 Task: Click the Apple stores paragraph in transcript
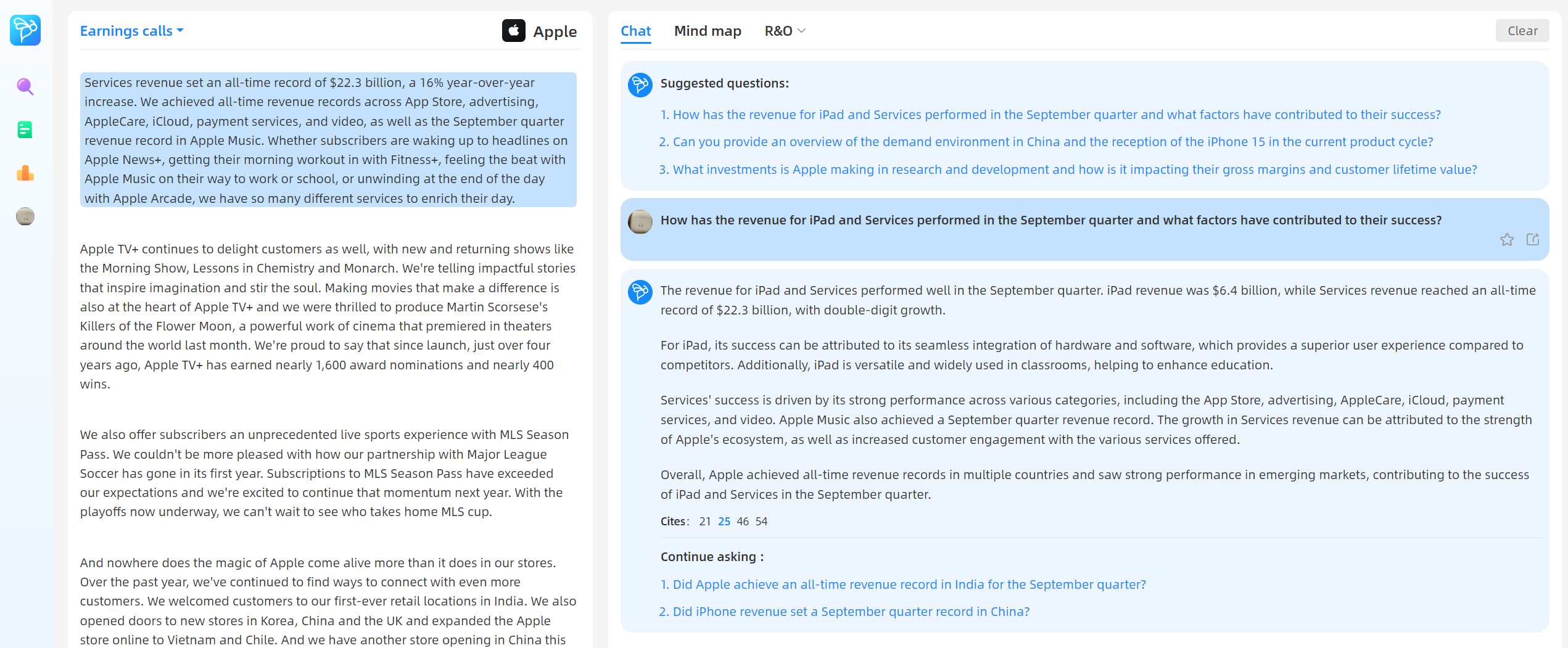point(328,601)
